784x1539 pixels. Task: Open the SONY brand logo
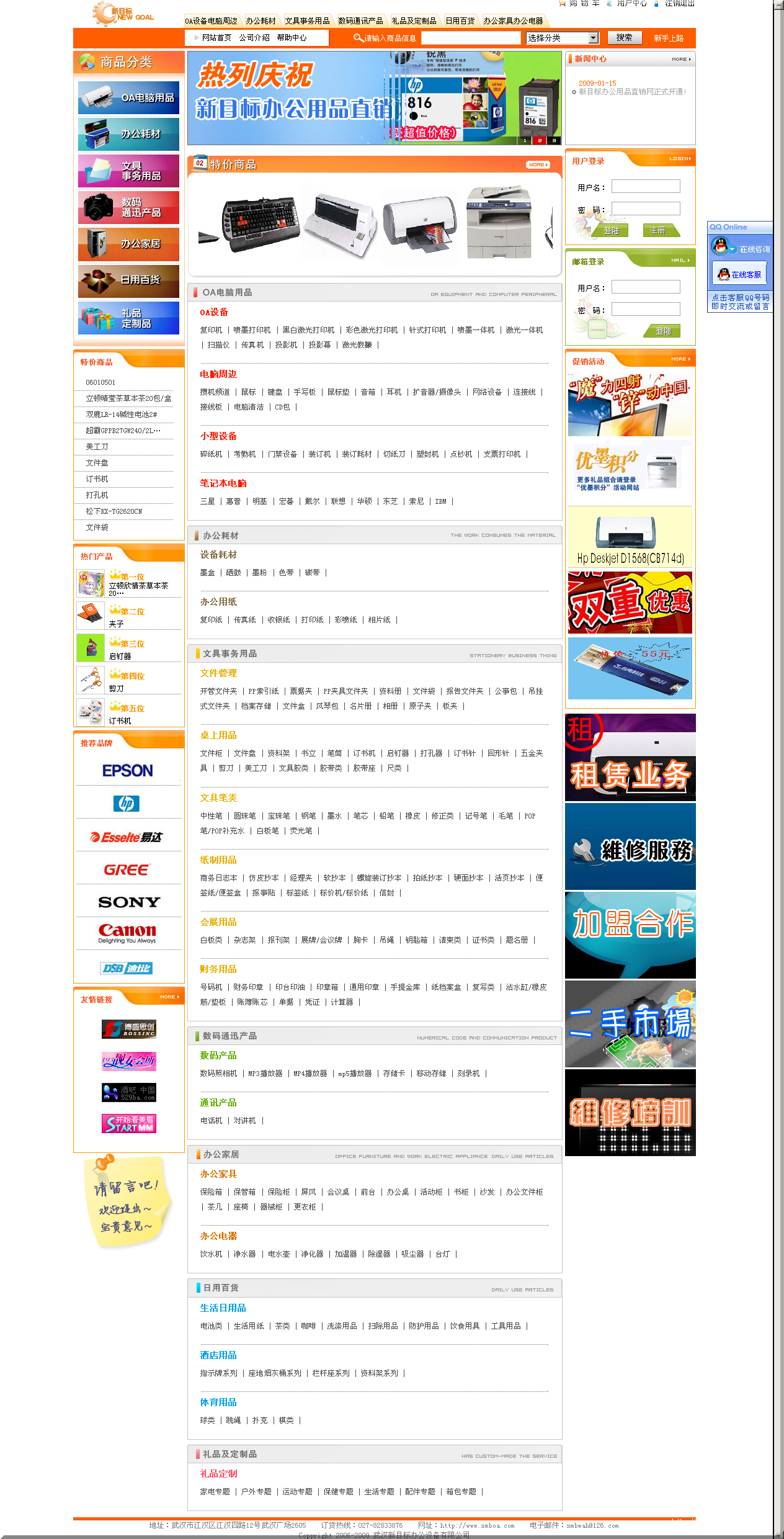click(128, 902)
